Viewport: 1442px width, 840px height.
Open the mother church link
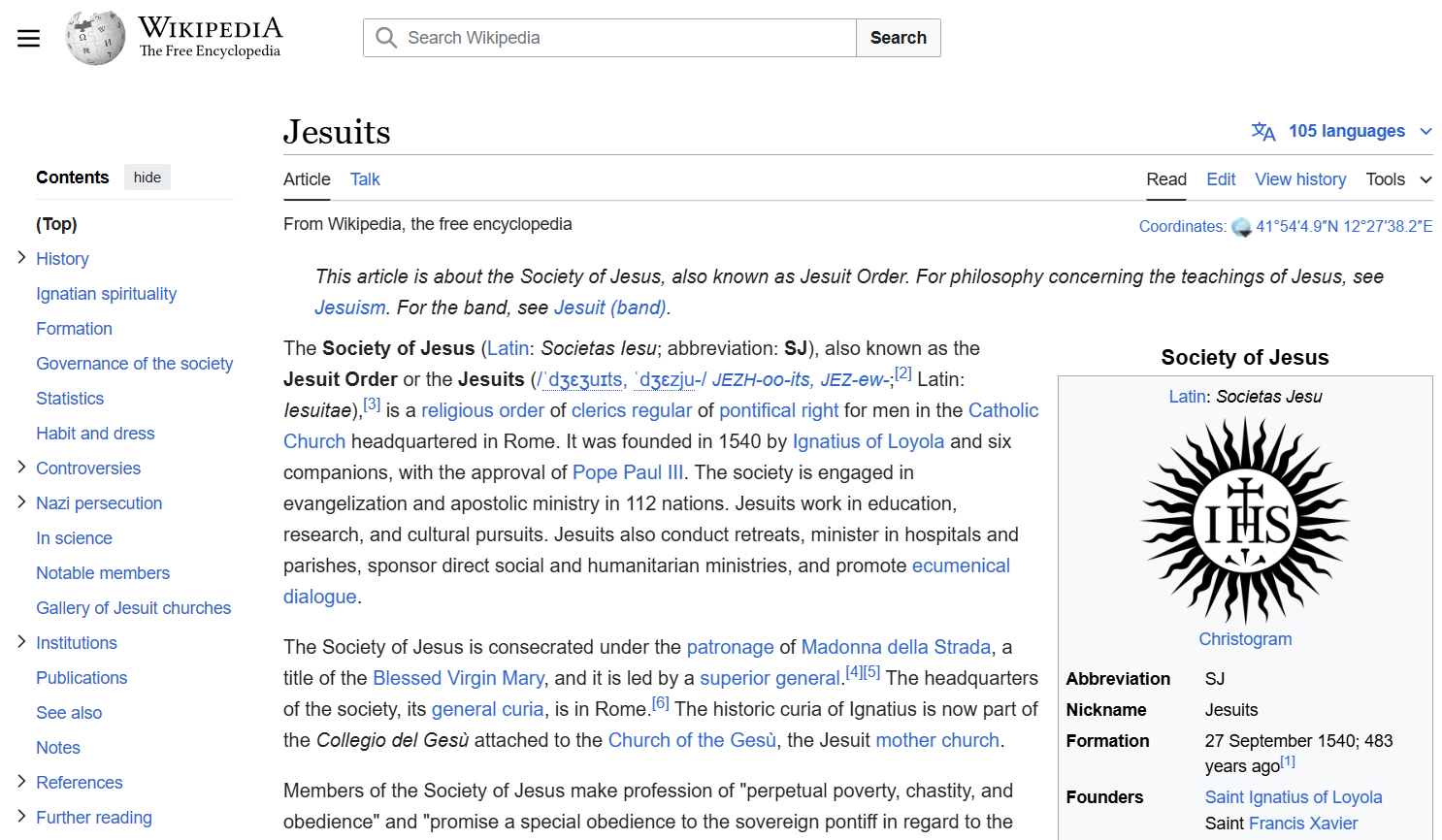937,740
